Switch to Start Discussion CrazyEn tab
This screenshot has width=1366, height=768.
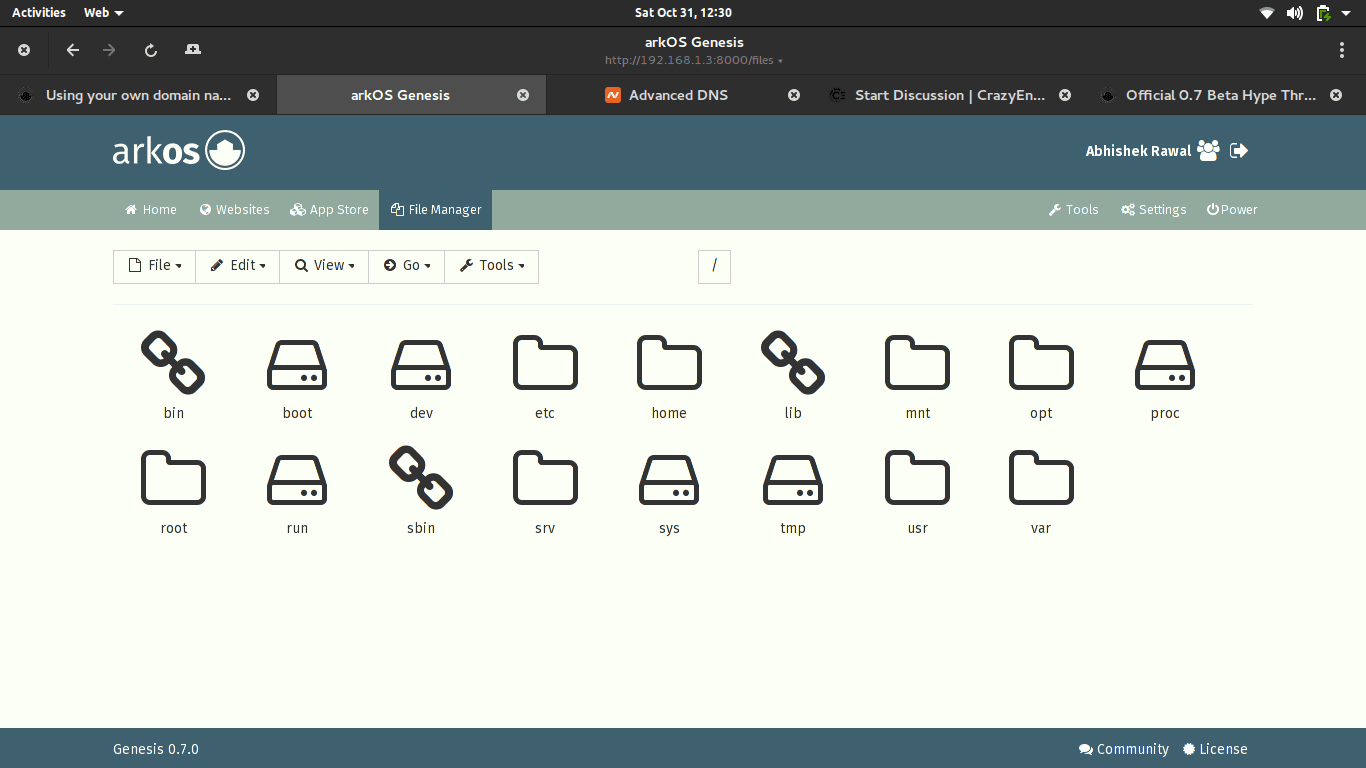tap(951, 95)
